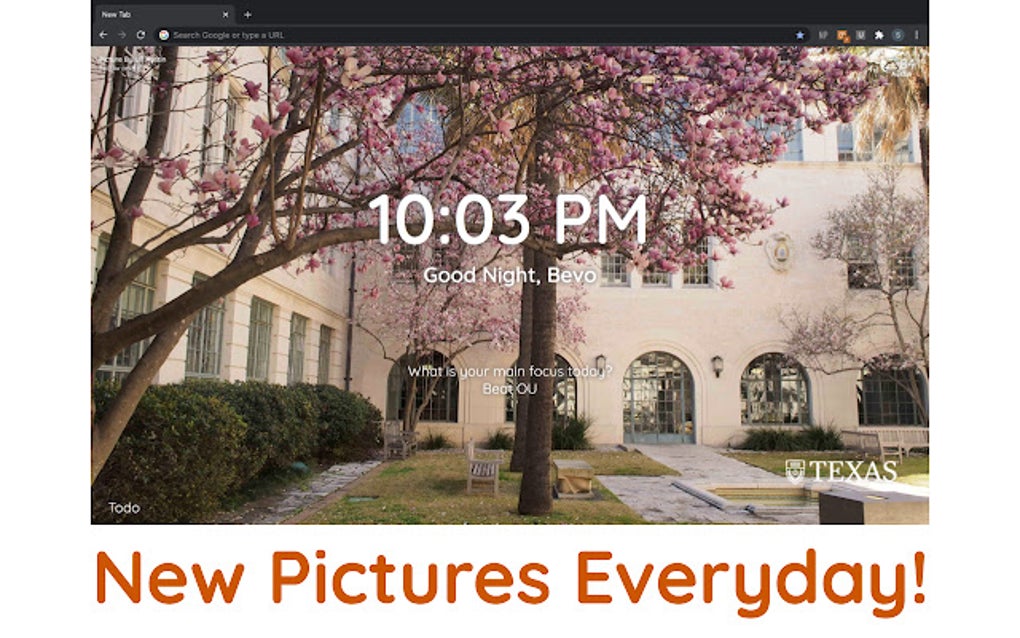
Task: Click the Search Google or type URL field
Action: tap(474, 35)
